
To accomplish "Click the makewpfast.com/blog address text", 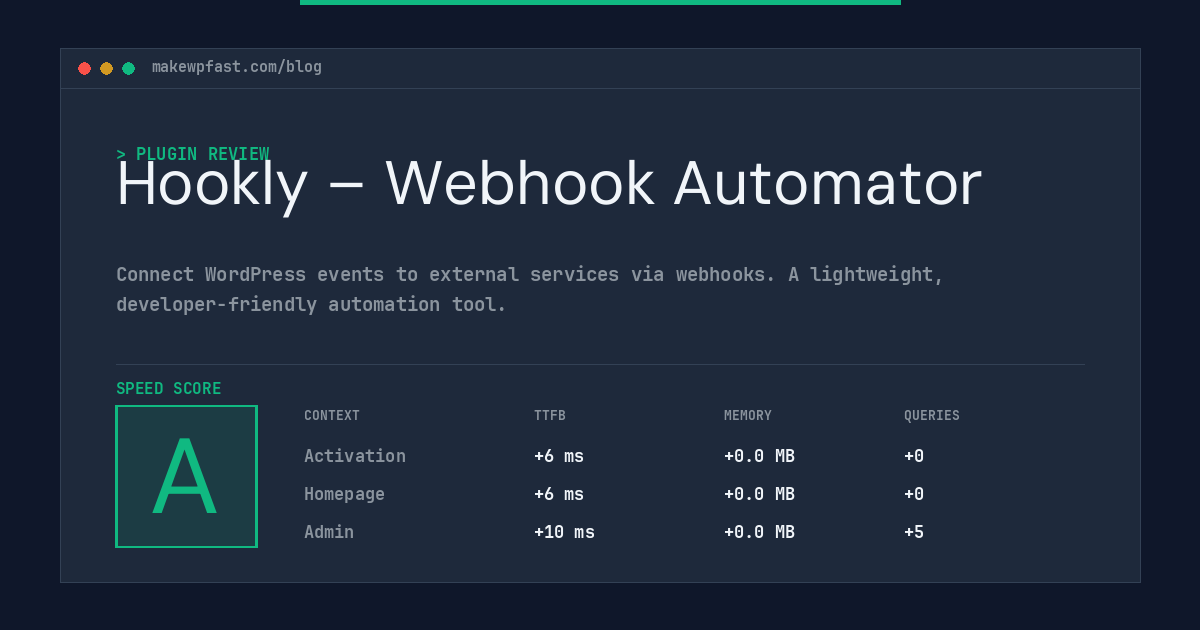I will coord(237,67).
